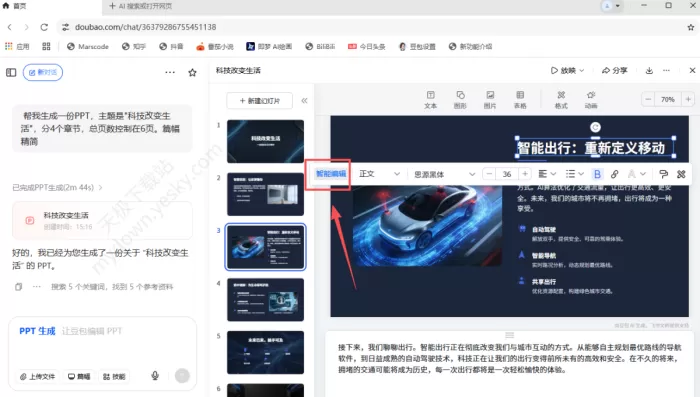Viewport: 700px width, 397px height.
Task: Click the speaker notes text area
Action: tap(509, 359)
